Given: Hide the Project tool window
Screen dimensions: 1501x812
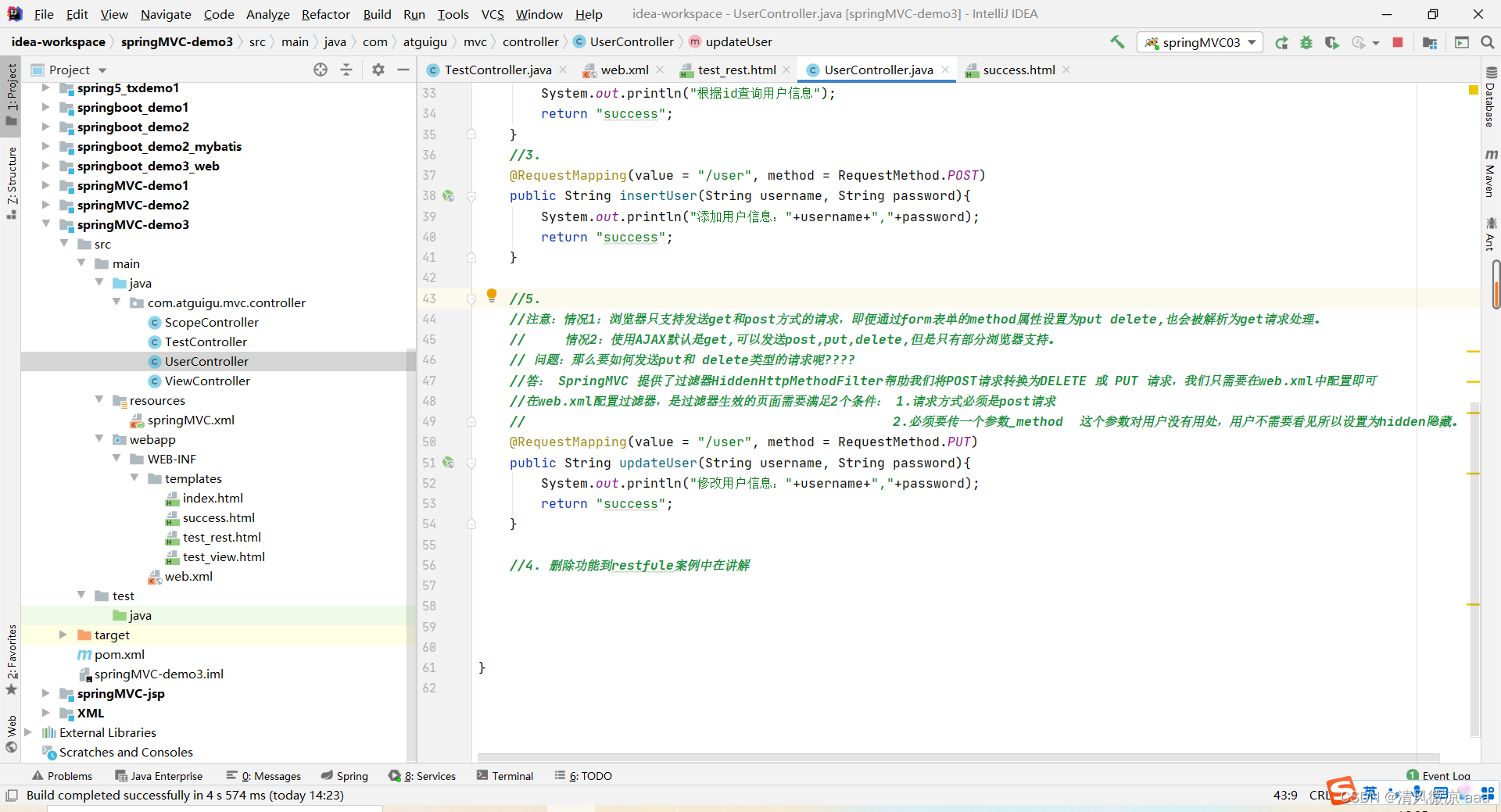Looking at the screenshot, I should (x=403, y=70).
